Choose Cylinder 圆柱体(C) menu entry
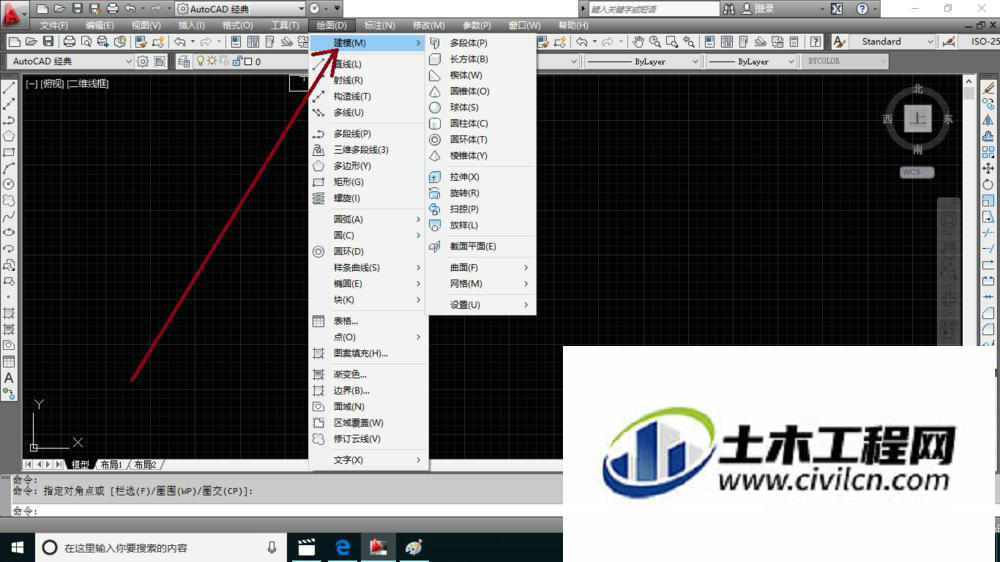Viewport: 1000px width, 562px height. point(481,123)
